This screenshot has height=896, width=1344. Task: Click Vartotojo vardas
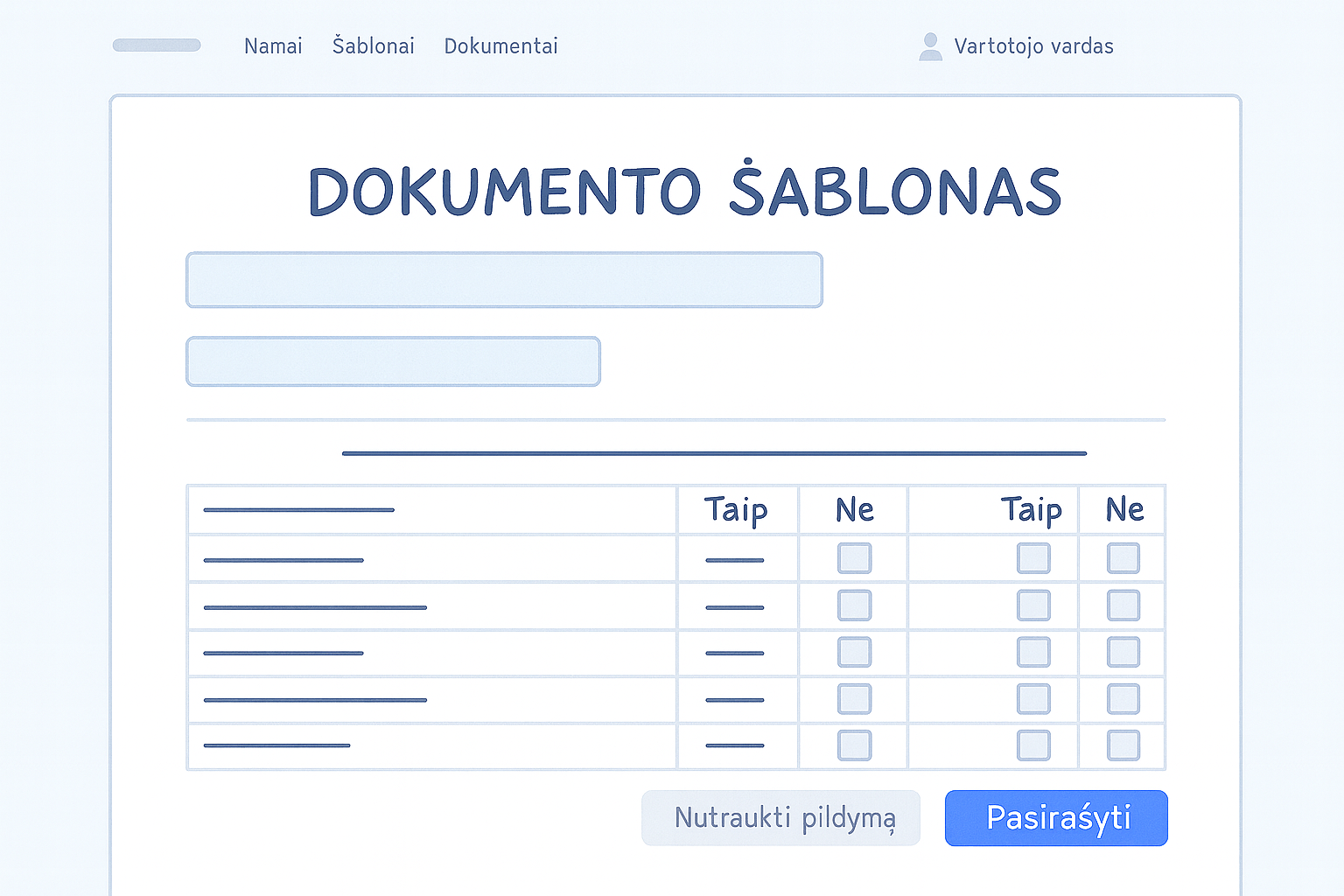pos(1034,46)
